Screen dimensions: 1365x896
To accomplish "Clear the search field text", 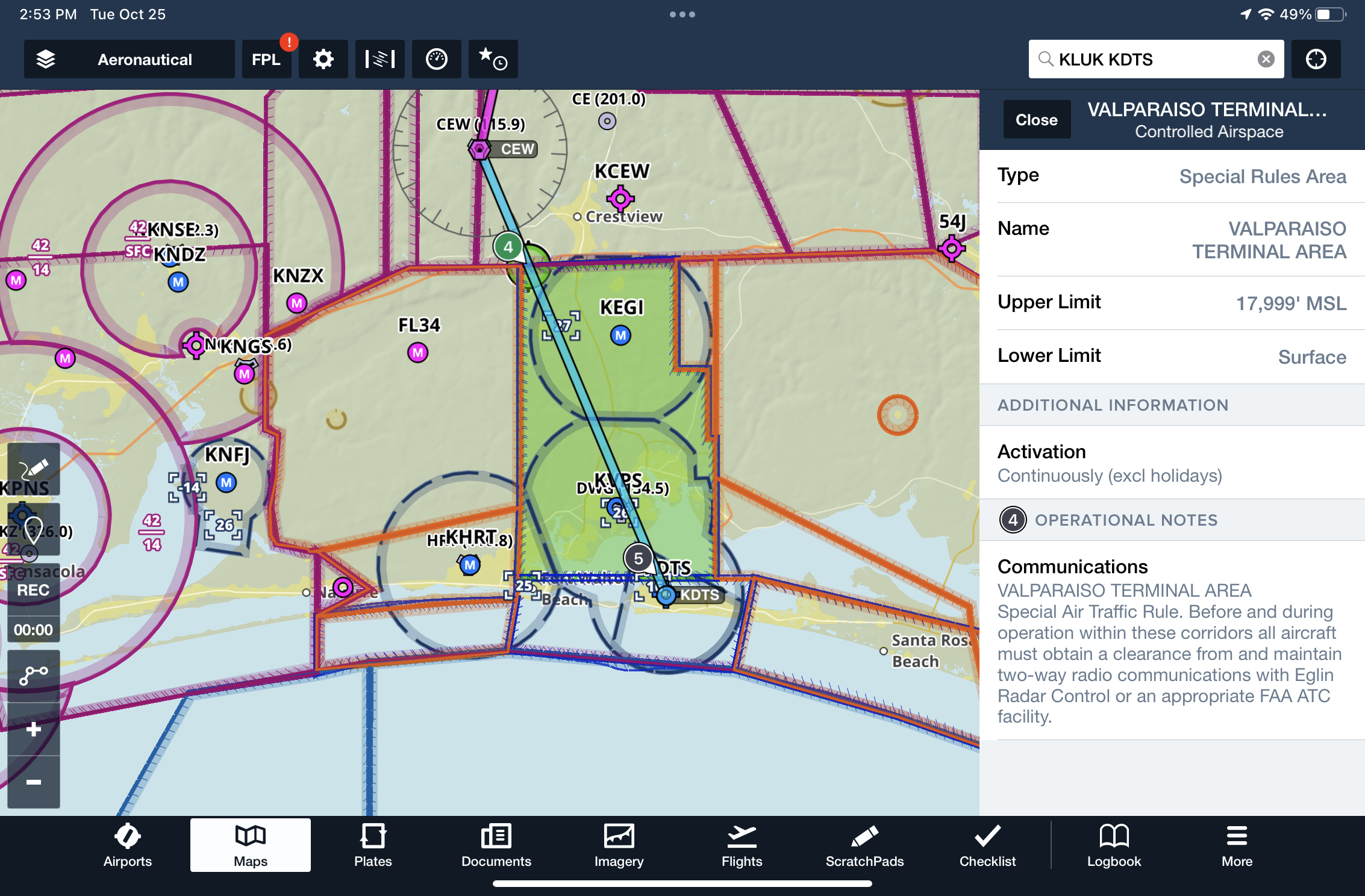I will click(1266, 59).
